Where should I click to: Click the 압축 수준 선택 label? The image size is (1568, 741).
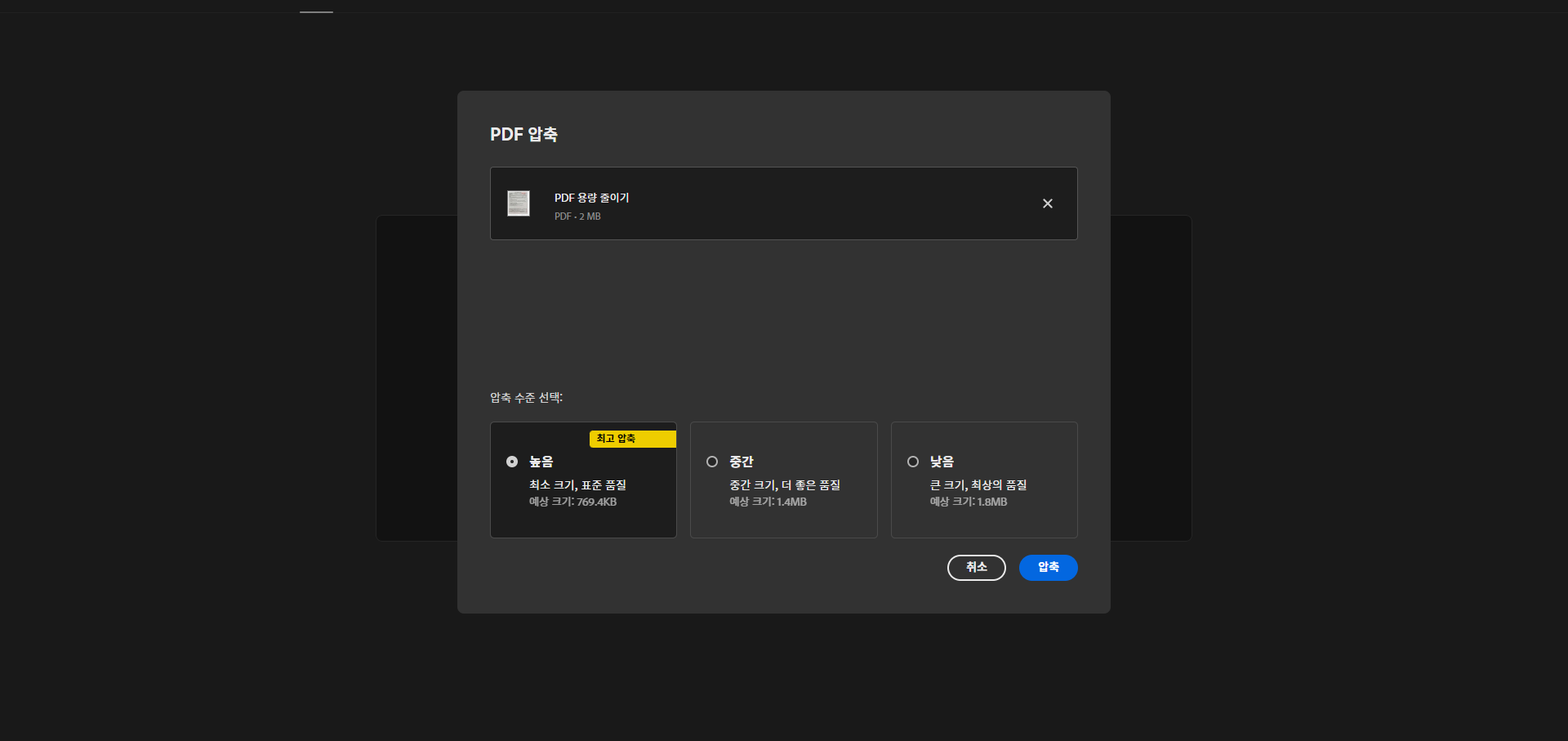526,398
